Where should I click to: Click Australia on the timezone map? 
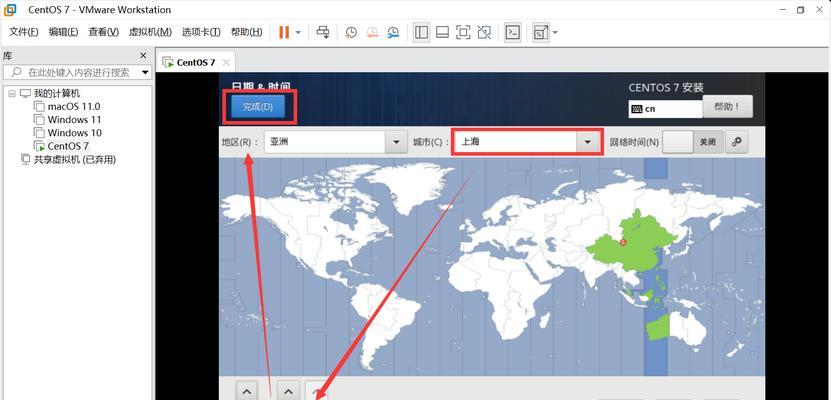click(x=676, y=326)
